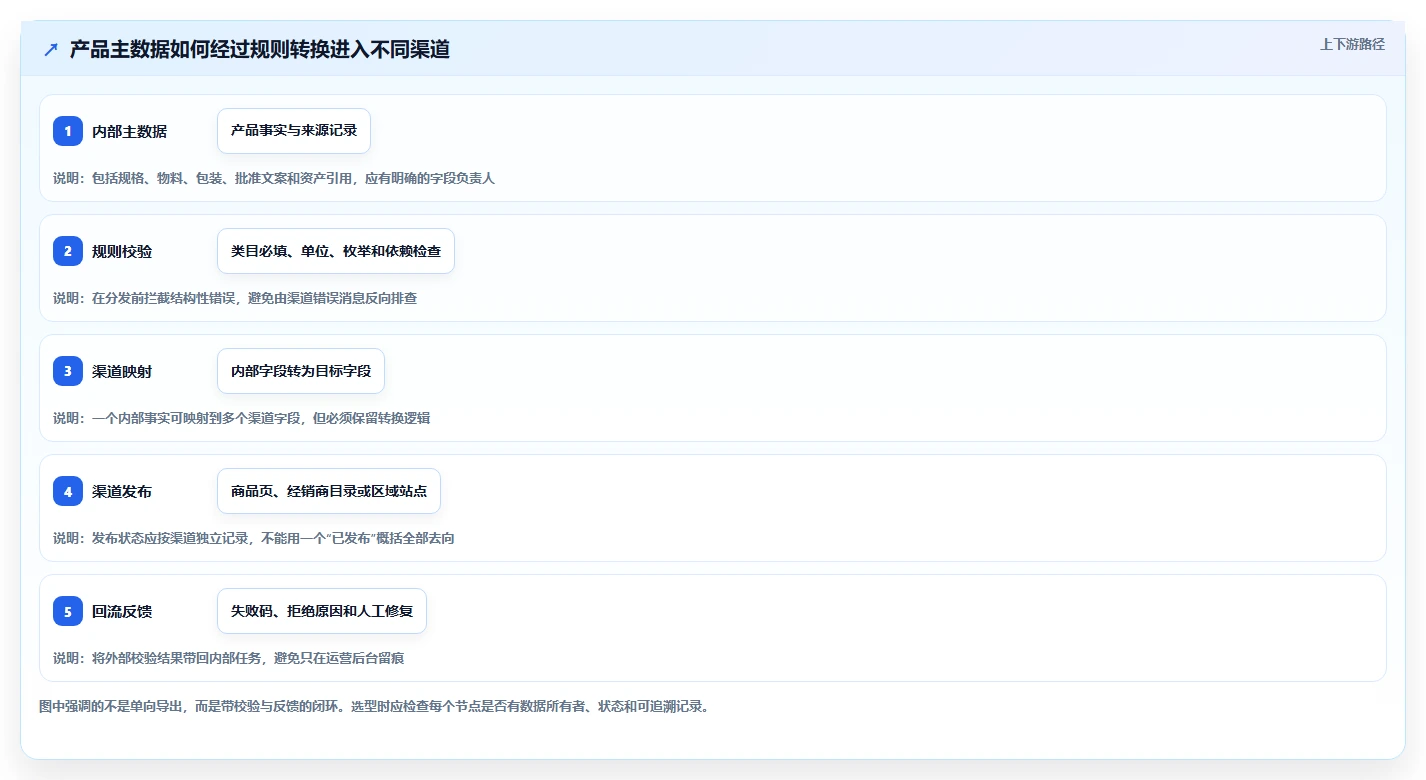Select the 渠道发布 step label
The height and width of the screenshot is (780, 1426).
click(122, 491)
